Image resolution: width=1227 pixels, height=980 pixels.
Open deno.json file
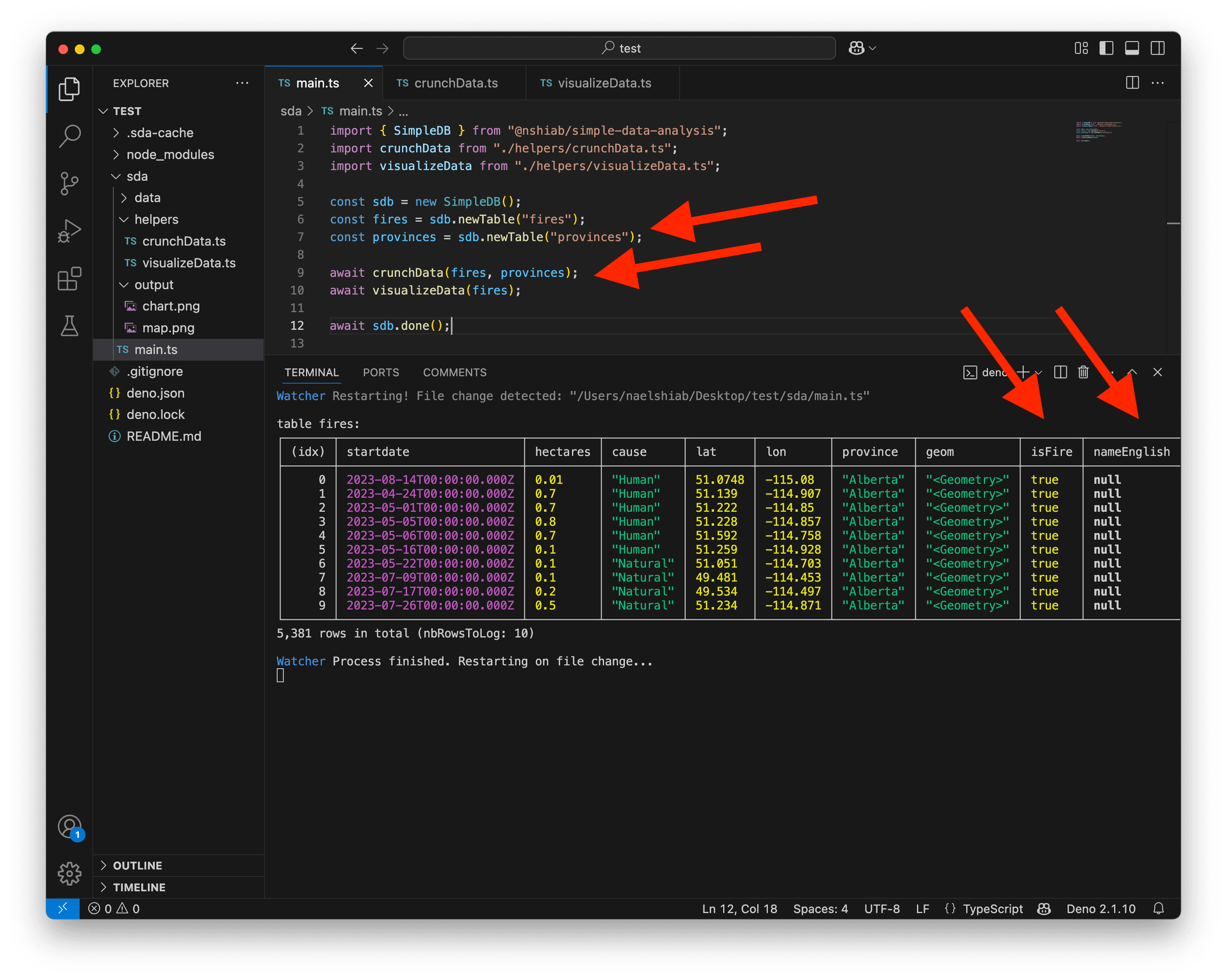pyautogui.click(x=178, y=393)
